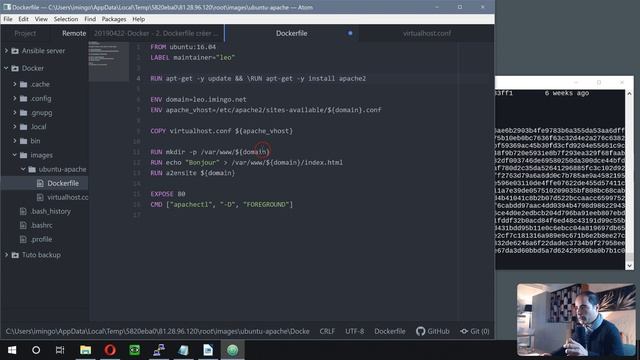This screenshot has height=360, width=640.
Task: Open the Windows Start menu
Action: point(12,350)
